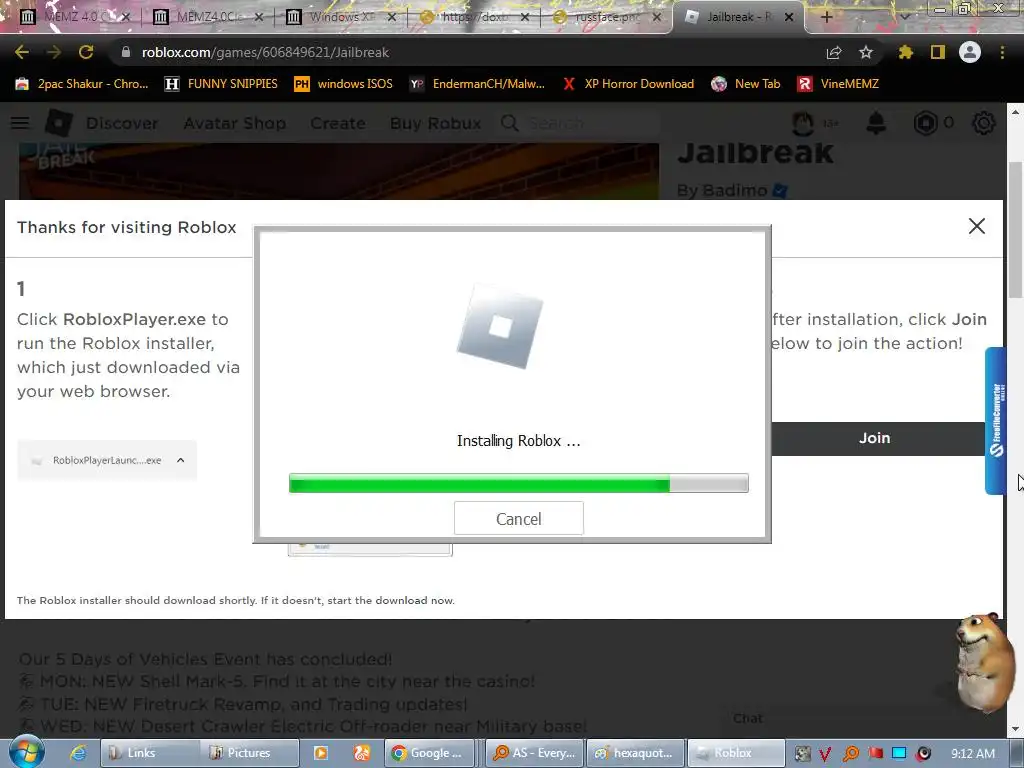This screenshot has height=768, width=1024.
Task: Open the Chrome three-dot menu
Action: pyautogui.click(x=1002, y=52)
